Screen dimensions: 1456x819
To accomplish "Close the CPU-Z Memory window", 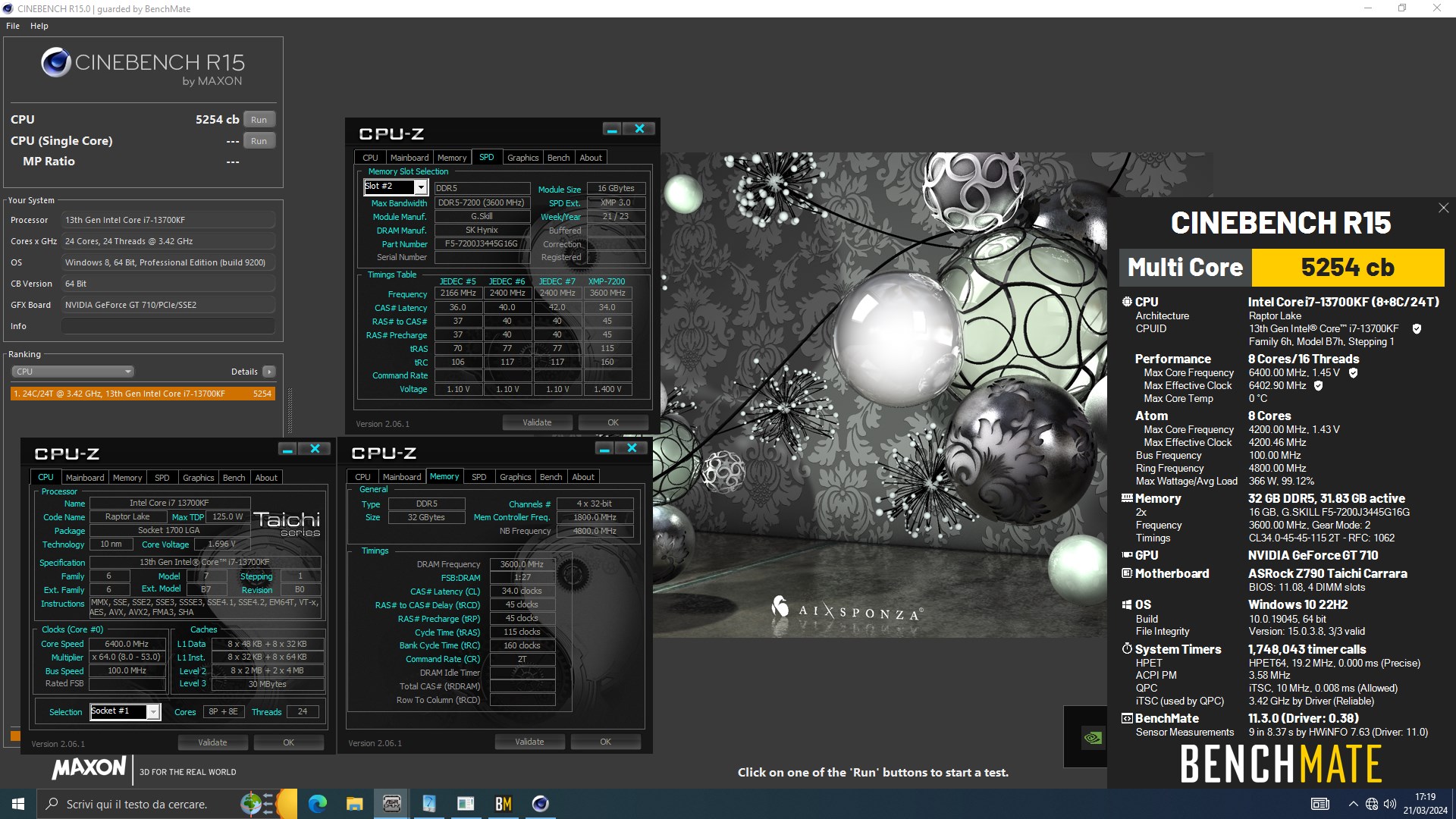I will 632,448.
